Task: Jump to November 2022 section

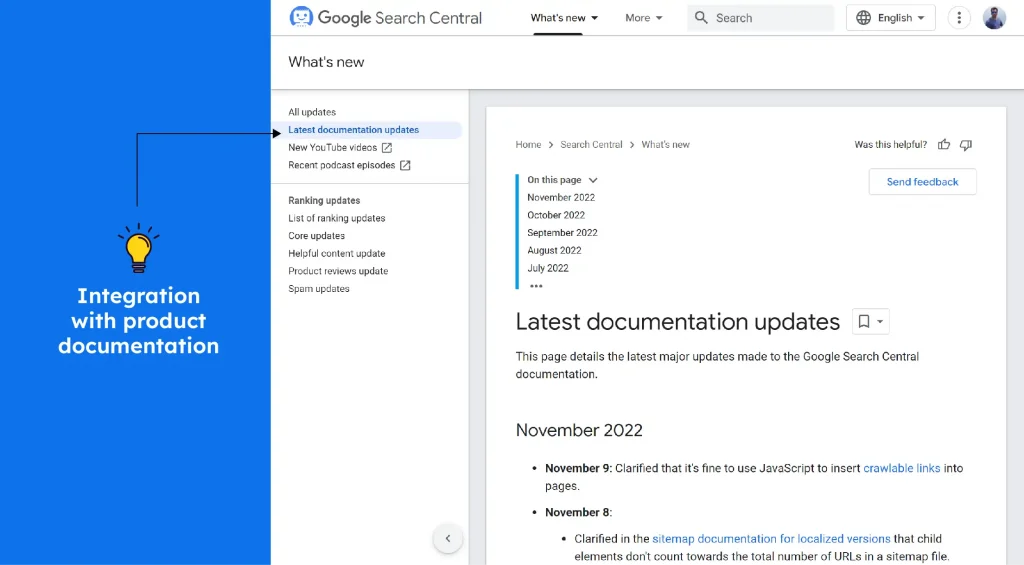Action: tap(560, 197)
